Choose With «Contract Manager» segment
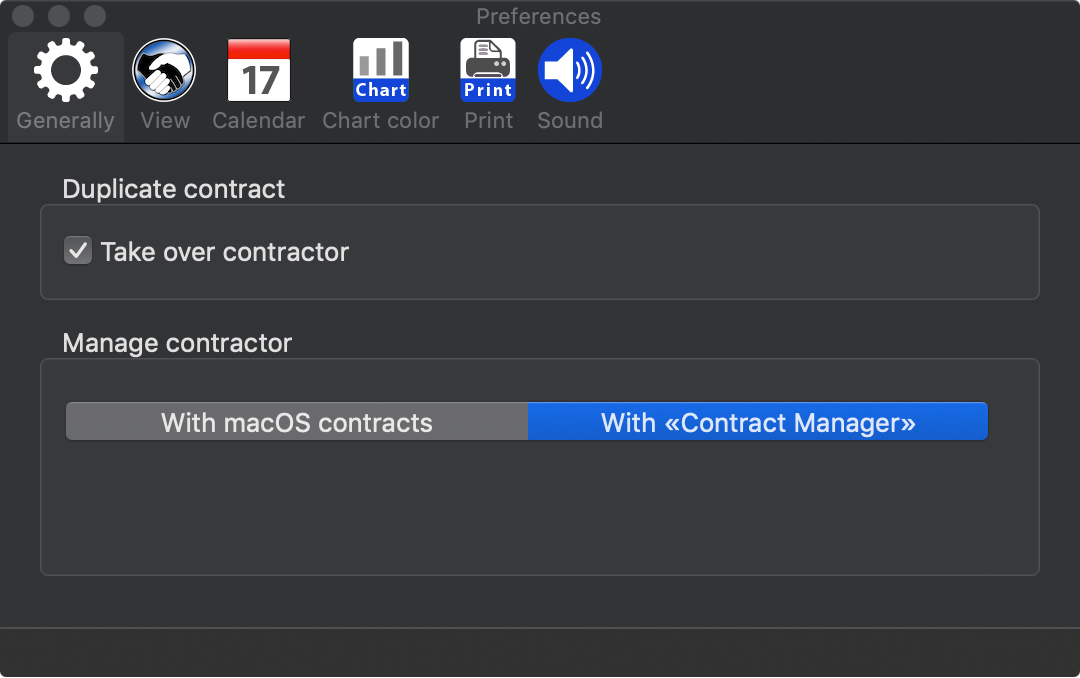This screenshot has width=1080, height=678. [758, 422]
